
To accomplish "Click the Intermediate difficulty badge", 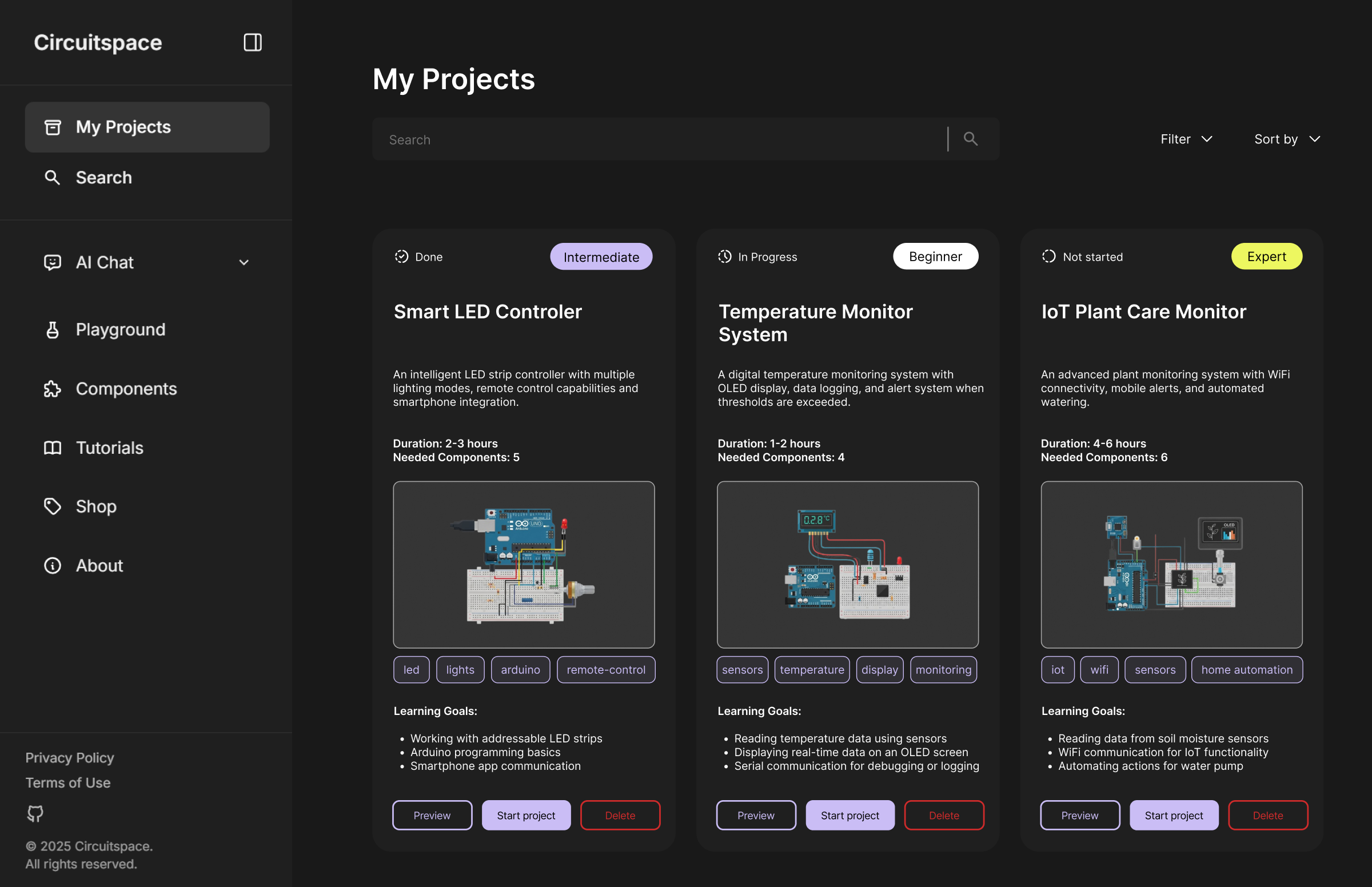I will tap(601, 256).
